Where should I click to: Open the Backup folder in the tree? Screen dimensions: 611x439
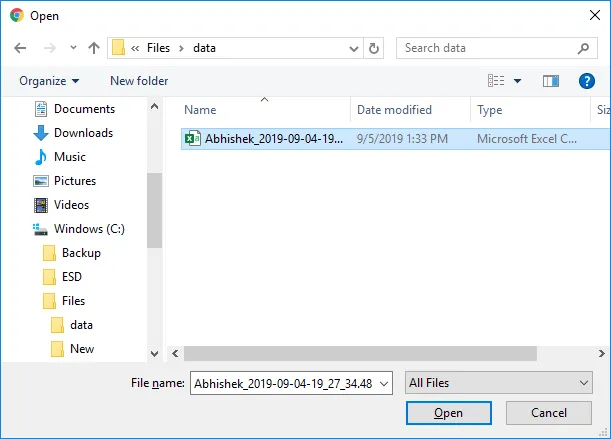[81, 253]
